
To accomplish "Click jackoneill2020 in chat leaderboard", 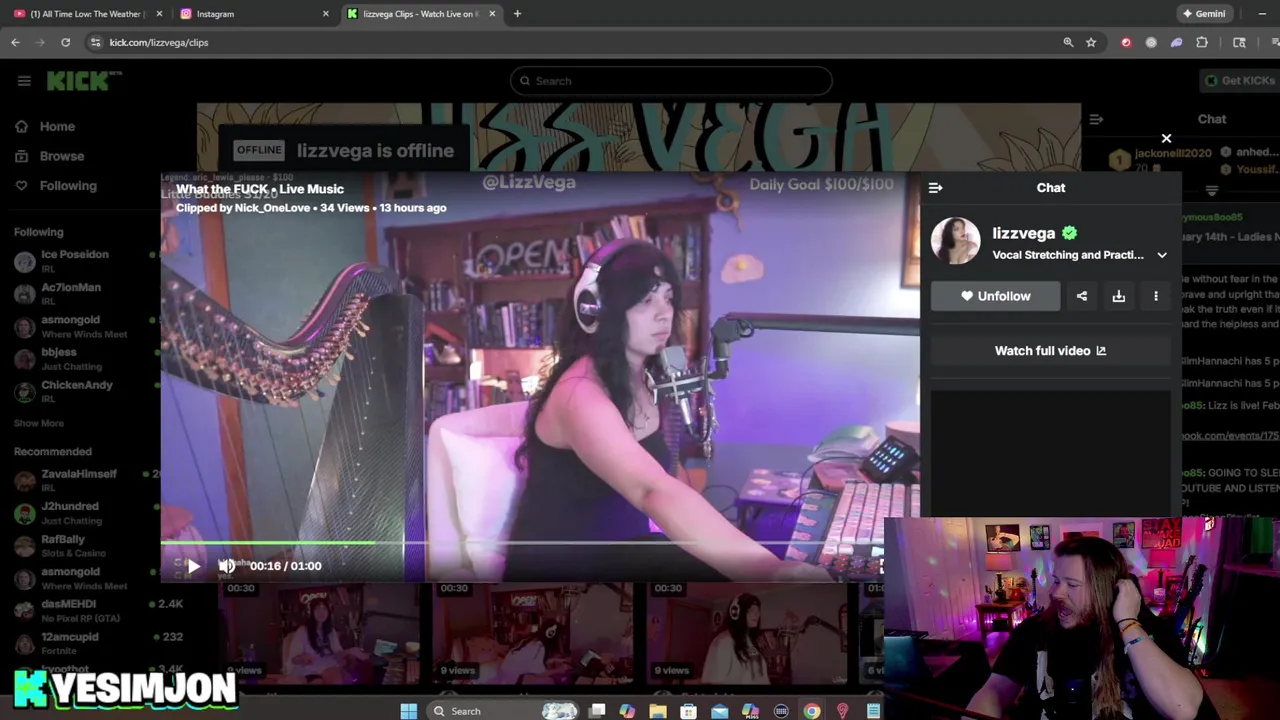I will (1172, 153).
